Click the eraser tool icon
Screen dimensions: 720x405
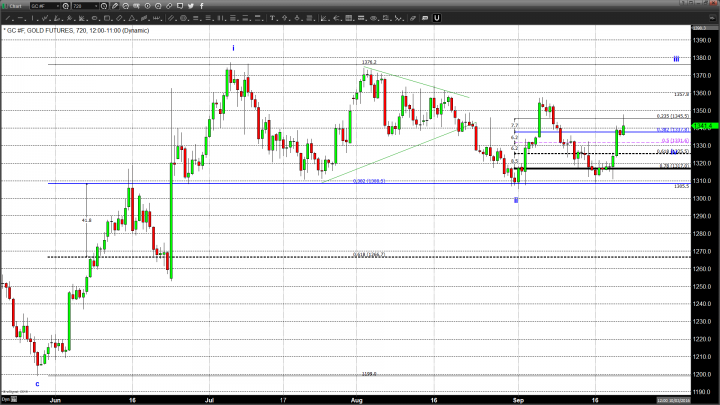(x=413, y=18)
